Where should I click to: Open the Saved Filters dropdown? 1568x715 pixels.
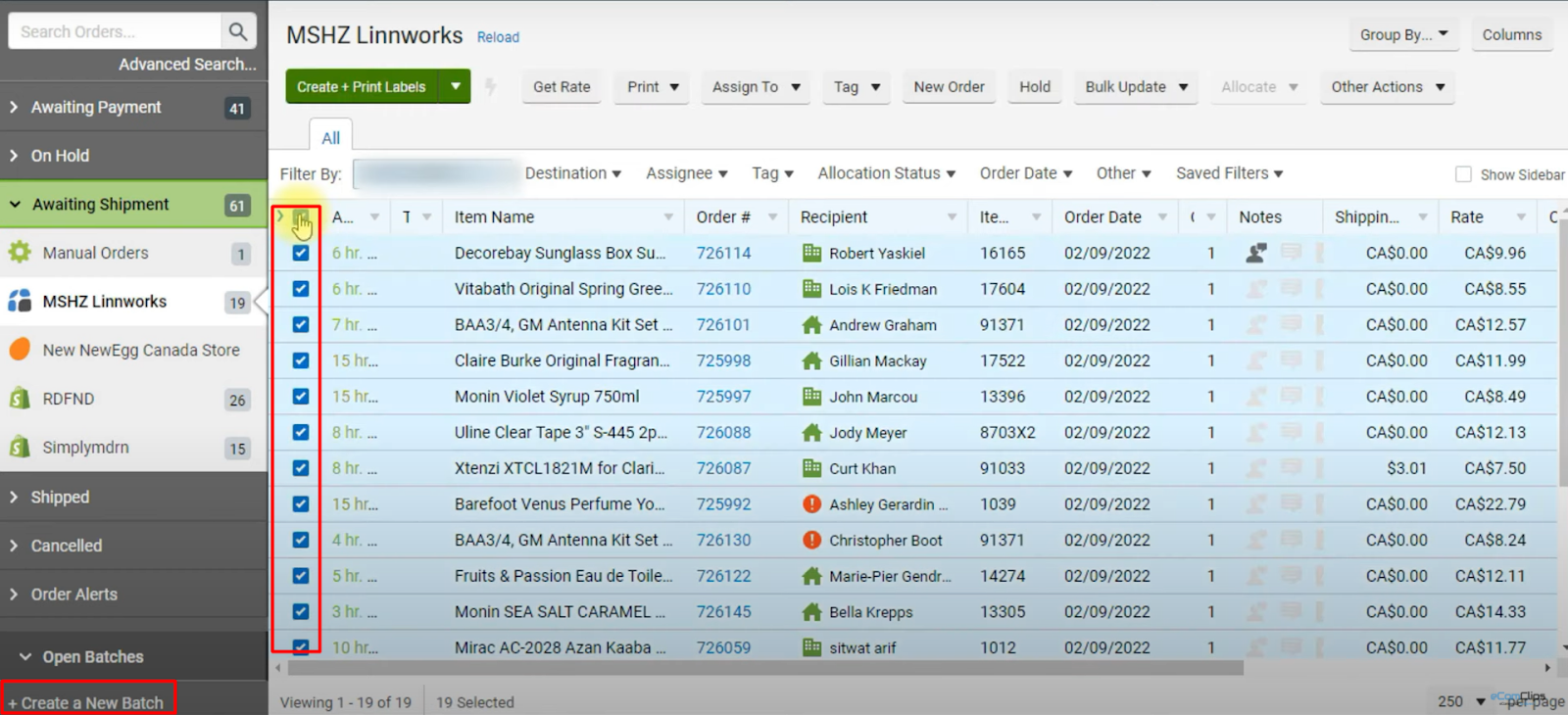click(1230, 173)
